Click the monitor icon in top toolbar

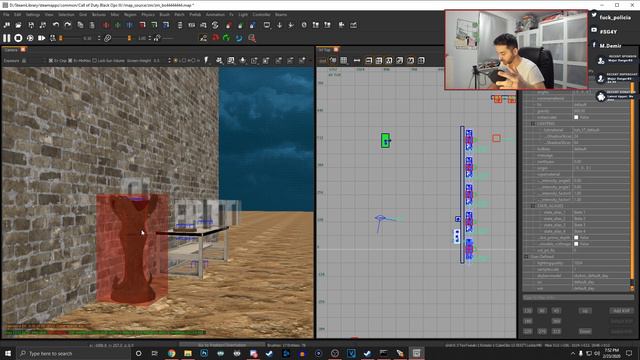[x=267, y=25]
